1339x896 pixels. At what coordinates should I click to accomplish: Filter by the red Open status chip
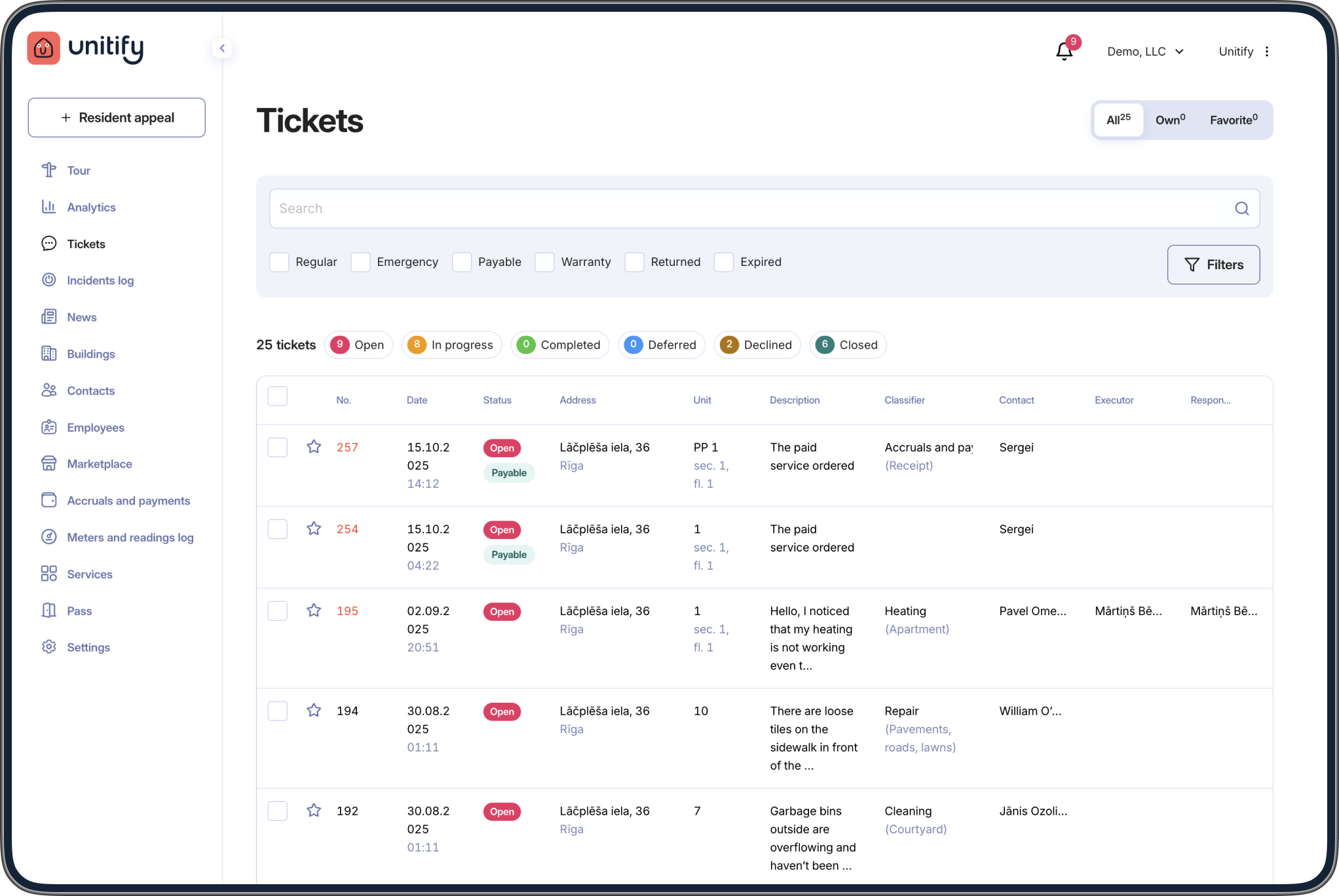pos(358,345)
